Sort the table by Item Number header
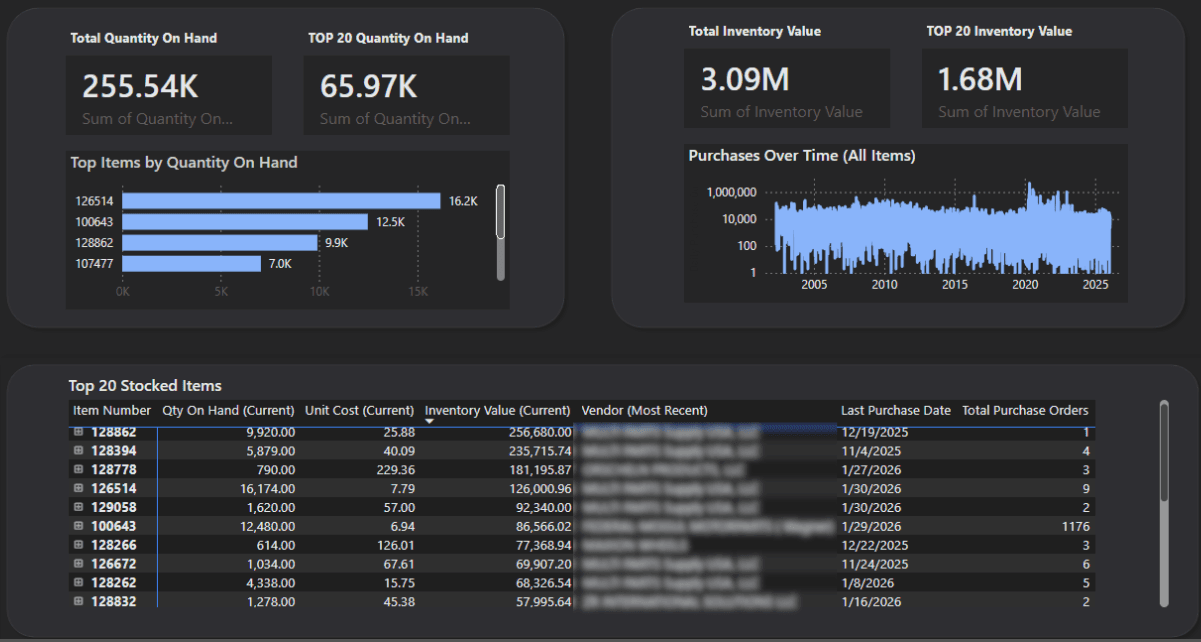Screen dimensions: 1201x642 (111, 410)
